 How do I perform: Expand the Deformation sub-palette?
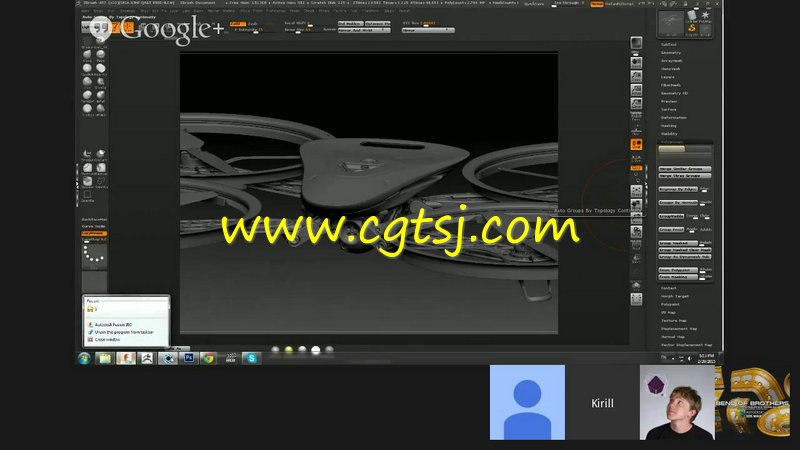pyautogui.click(x=674, y=117)
